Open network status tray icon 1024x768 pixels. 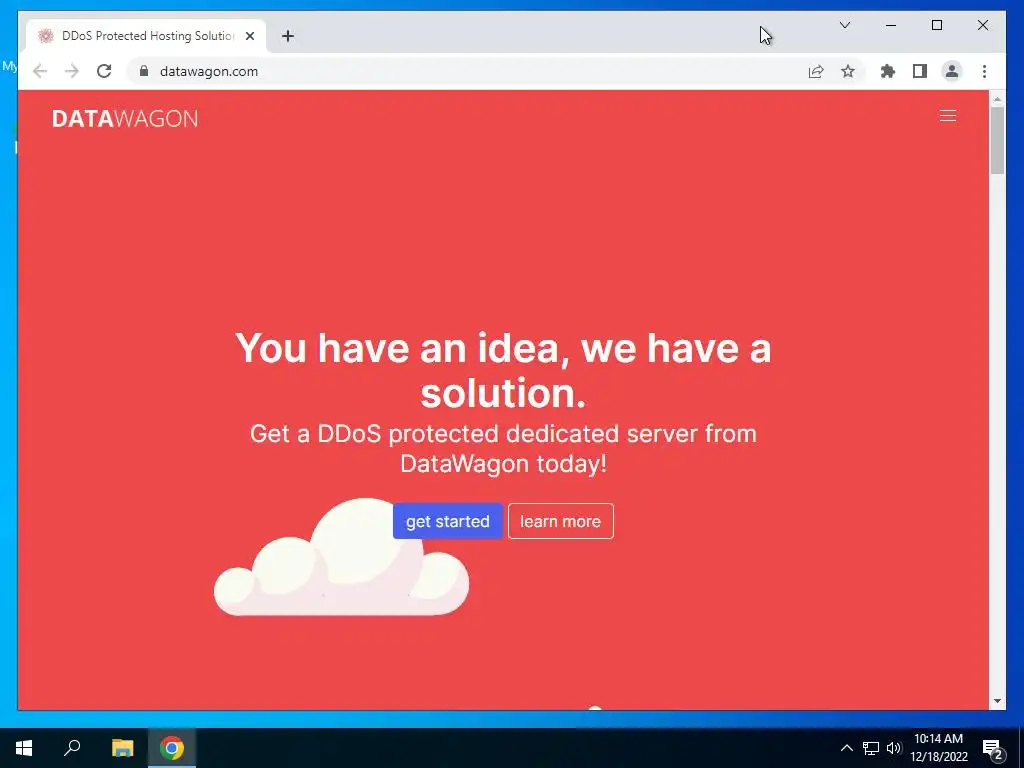pyautogui.click(x=871, y=748)
